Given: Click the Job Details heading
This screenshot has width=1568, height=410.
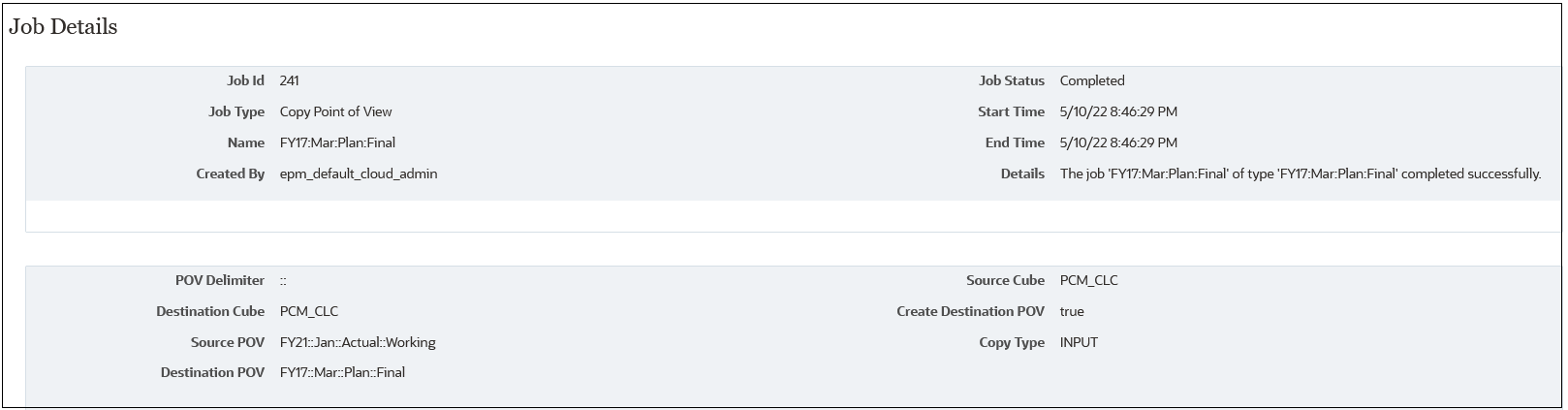Looking at the screenshot, I should [x=63, y=27].
